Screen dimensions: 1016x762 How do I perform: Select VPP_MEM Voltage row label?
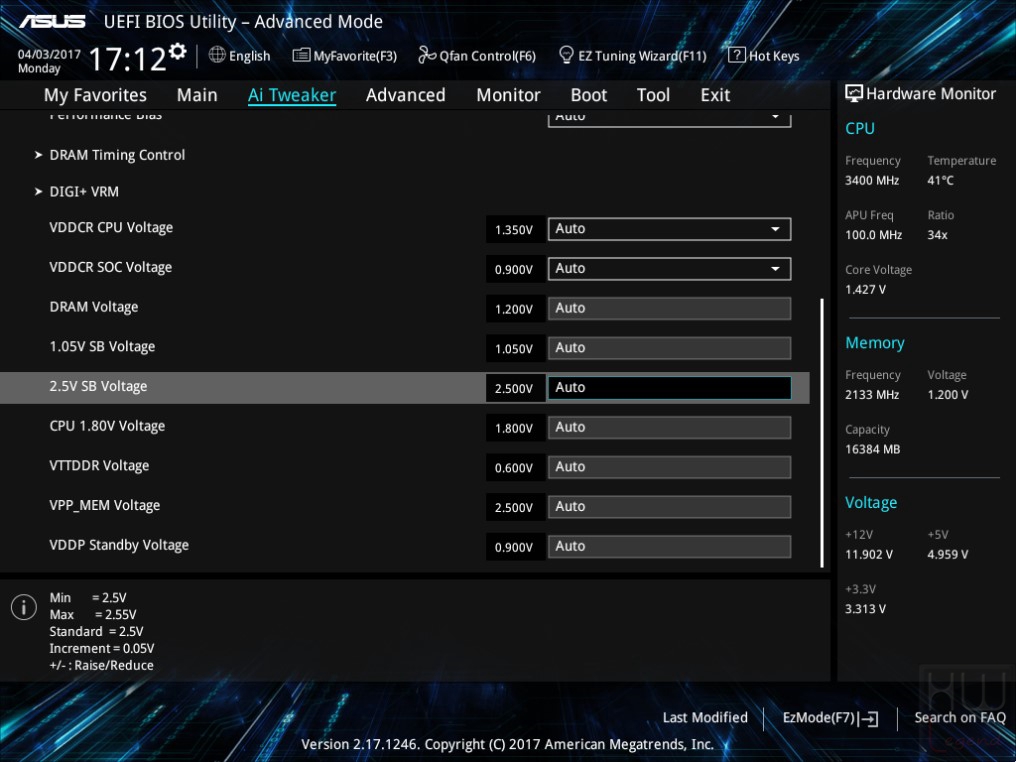104,506
